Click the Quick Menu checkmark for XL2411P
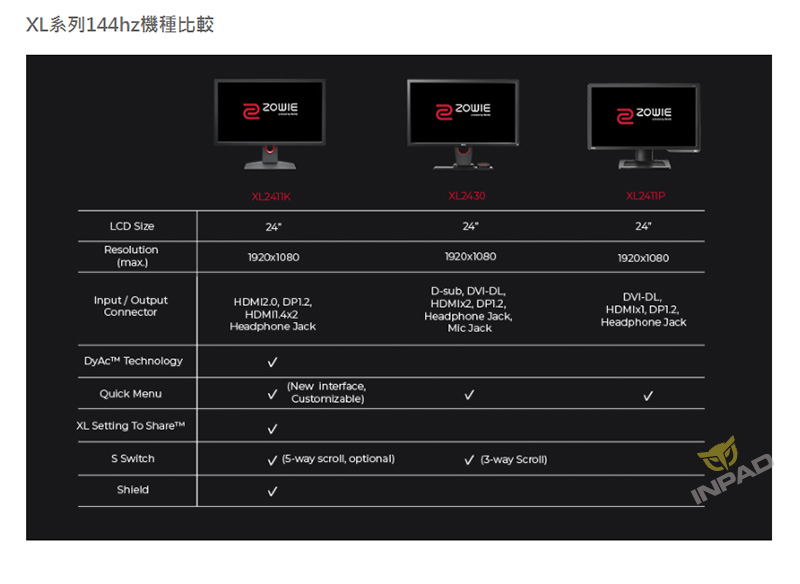Viewport: 800px width, 584px height. click(648, 396)
